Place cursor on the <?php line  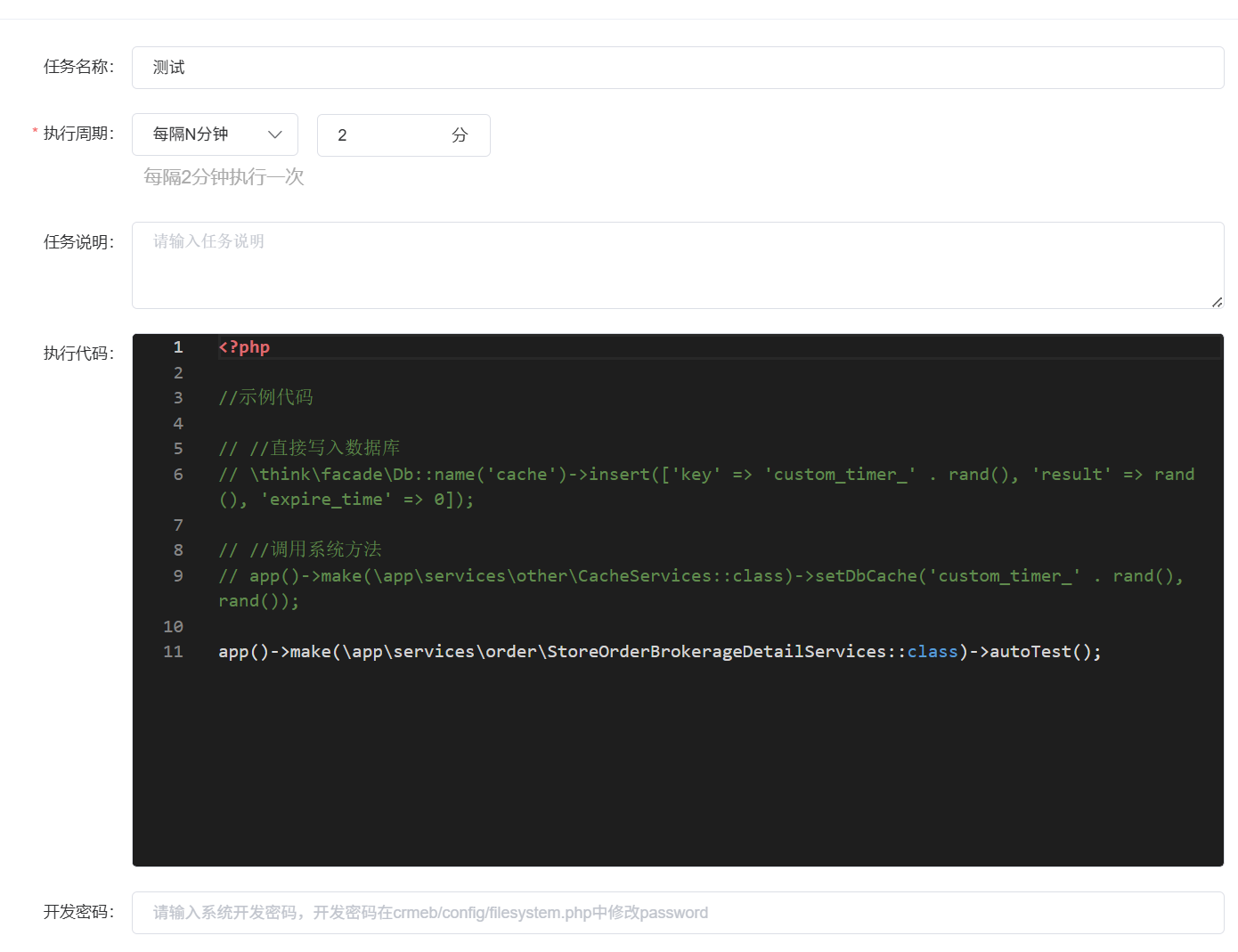point(245,347)
